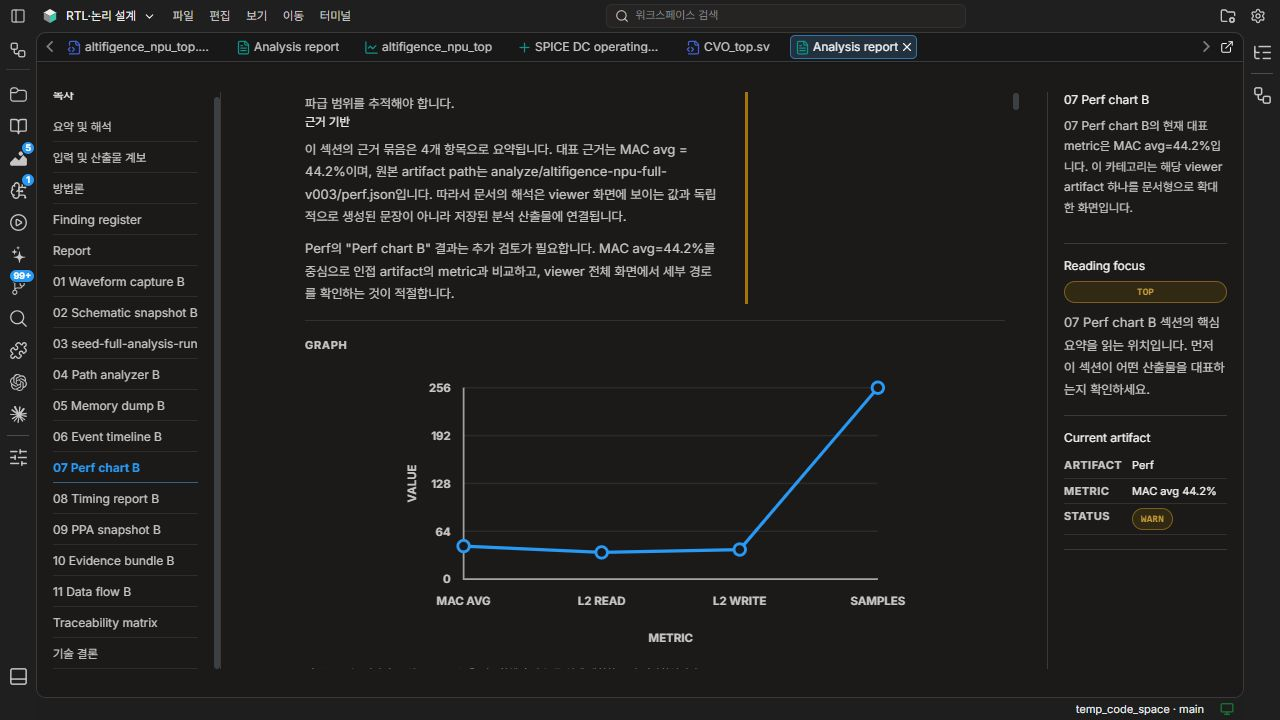This screenshot has height=720, width=1280.
Task: Open the search magnifier icon in activity bar
Action: pos(18,318)
